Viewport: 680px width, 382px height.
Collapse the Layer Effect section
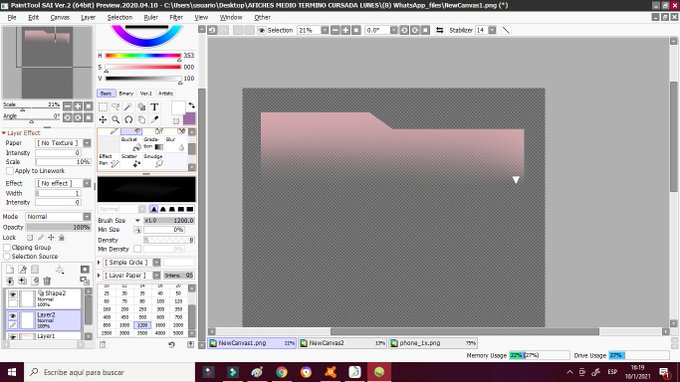(4, 133)
